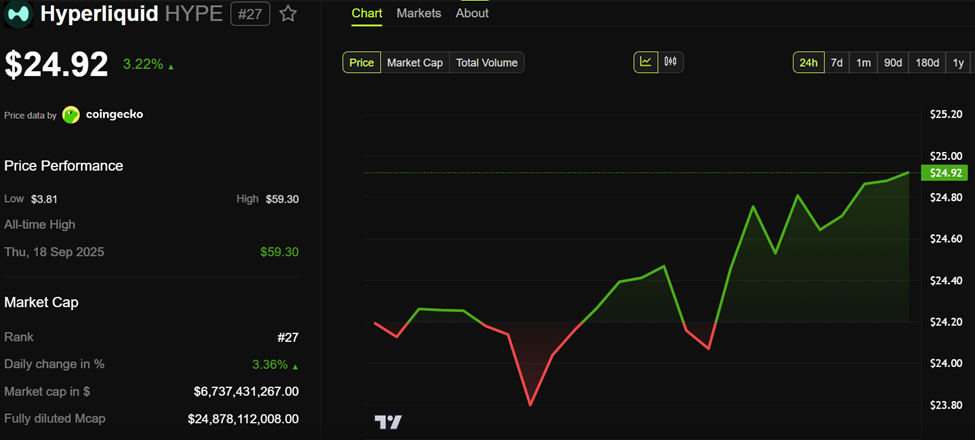Select the 1m time range

[864, 63]
